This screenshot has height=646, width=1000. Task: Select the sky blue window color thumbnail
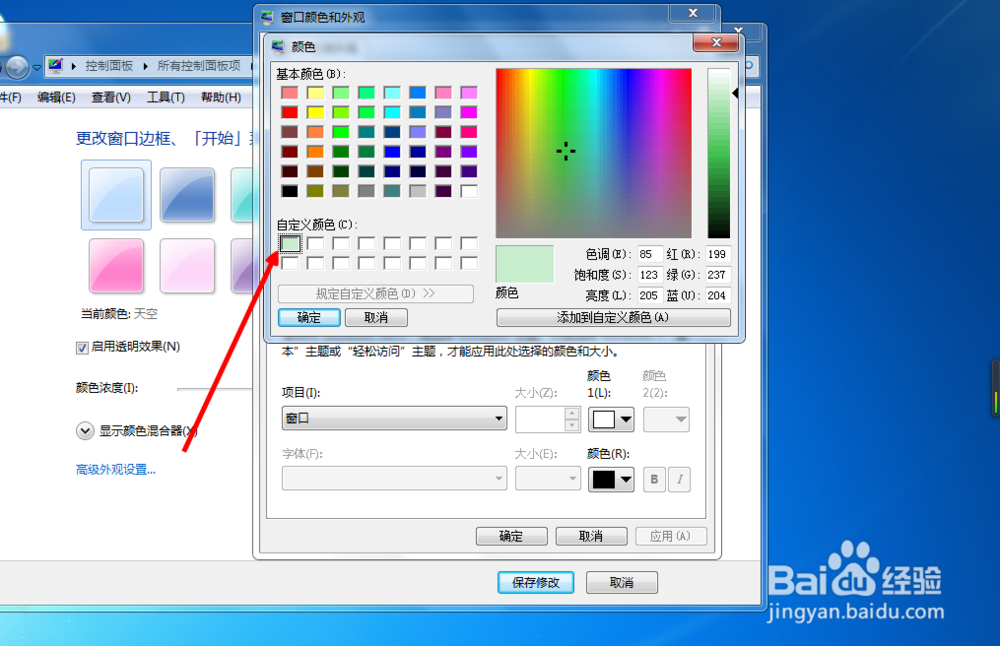[x=116, y=195]
